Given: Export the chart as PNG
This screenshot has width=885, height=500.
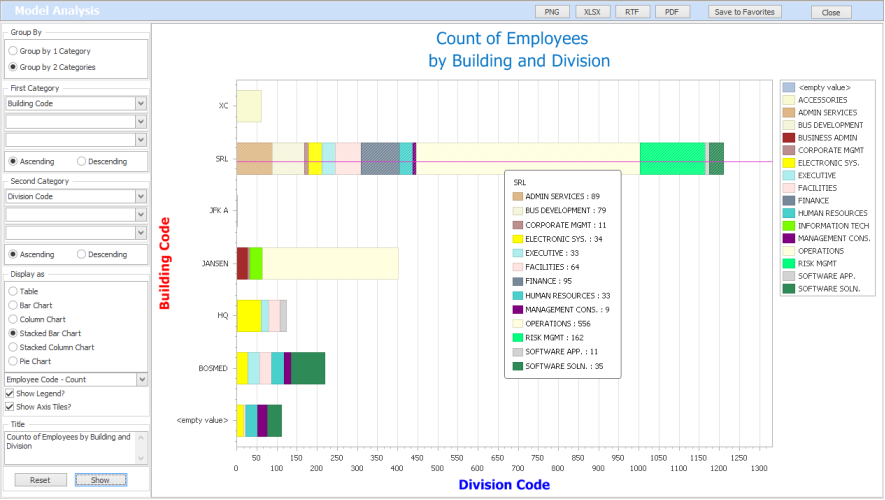Looking at the screenshot, I should (550, 12).
